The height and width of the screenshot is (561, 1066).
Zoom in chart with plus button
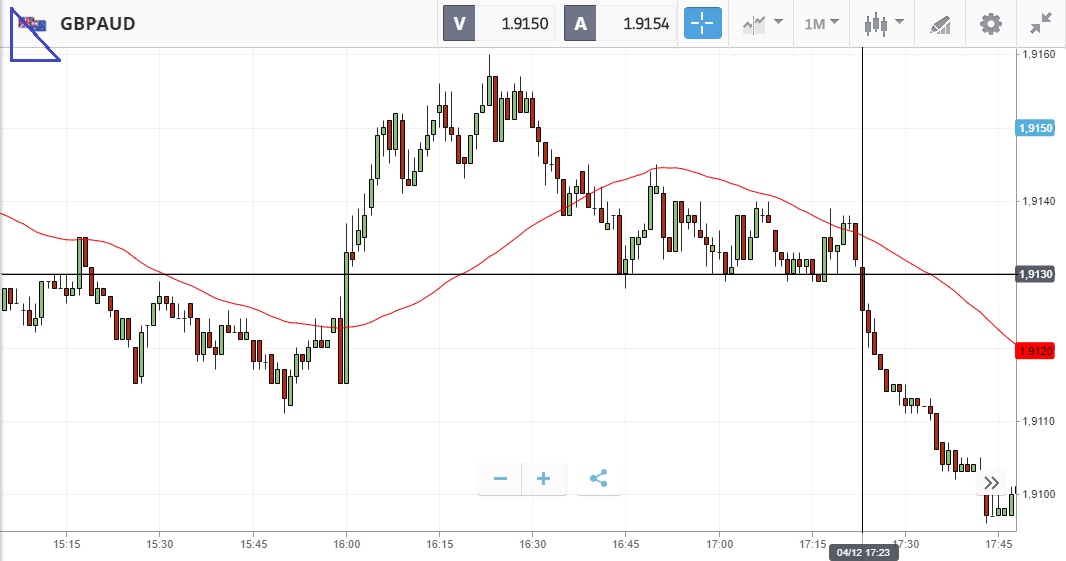[543, 479]
